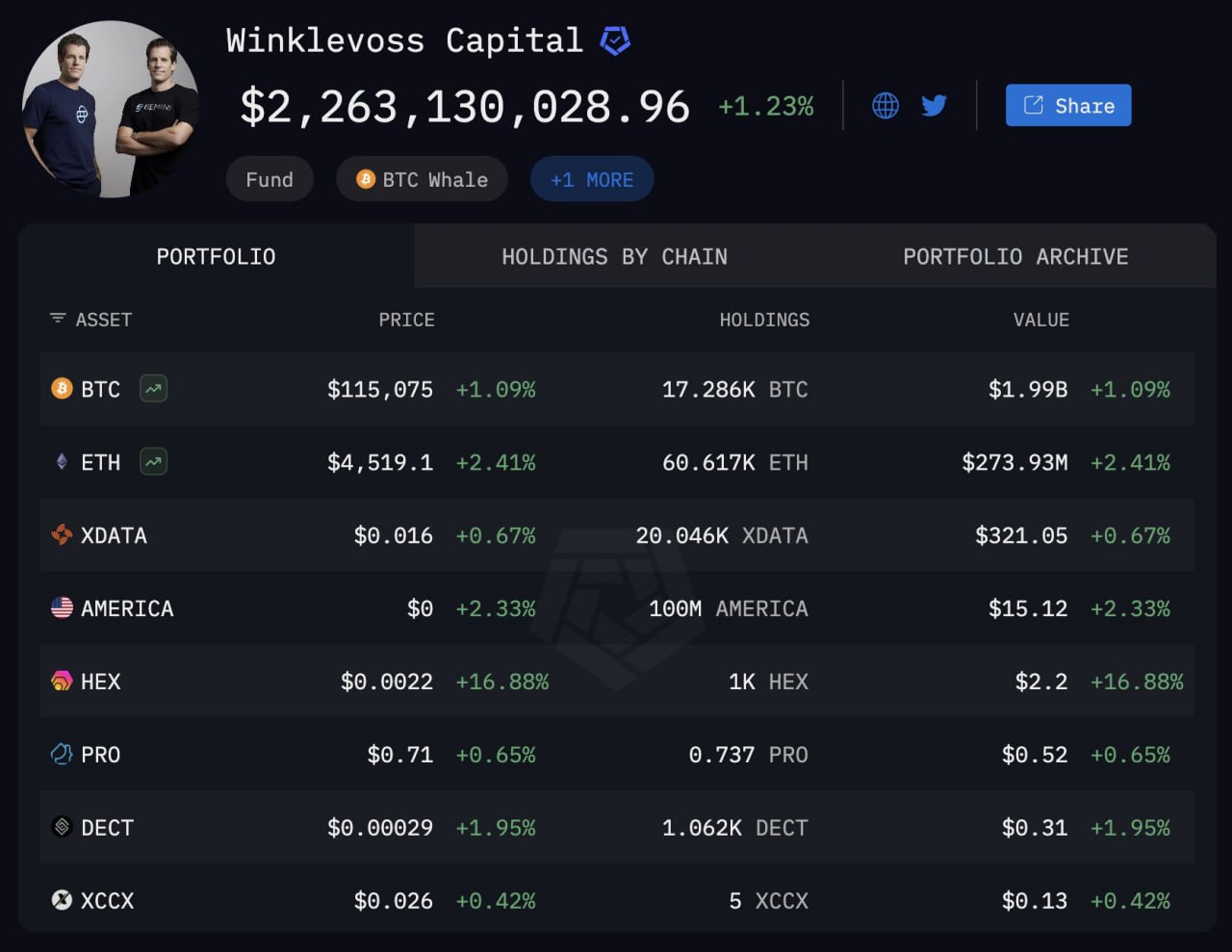Click the Ethereum coin icon
The height and width of the screenshot is (952, 1232).
[x=62, y=461]
